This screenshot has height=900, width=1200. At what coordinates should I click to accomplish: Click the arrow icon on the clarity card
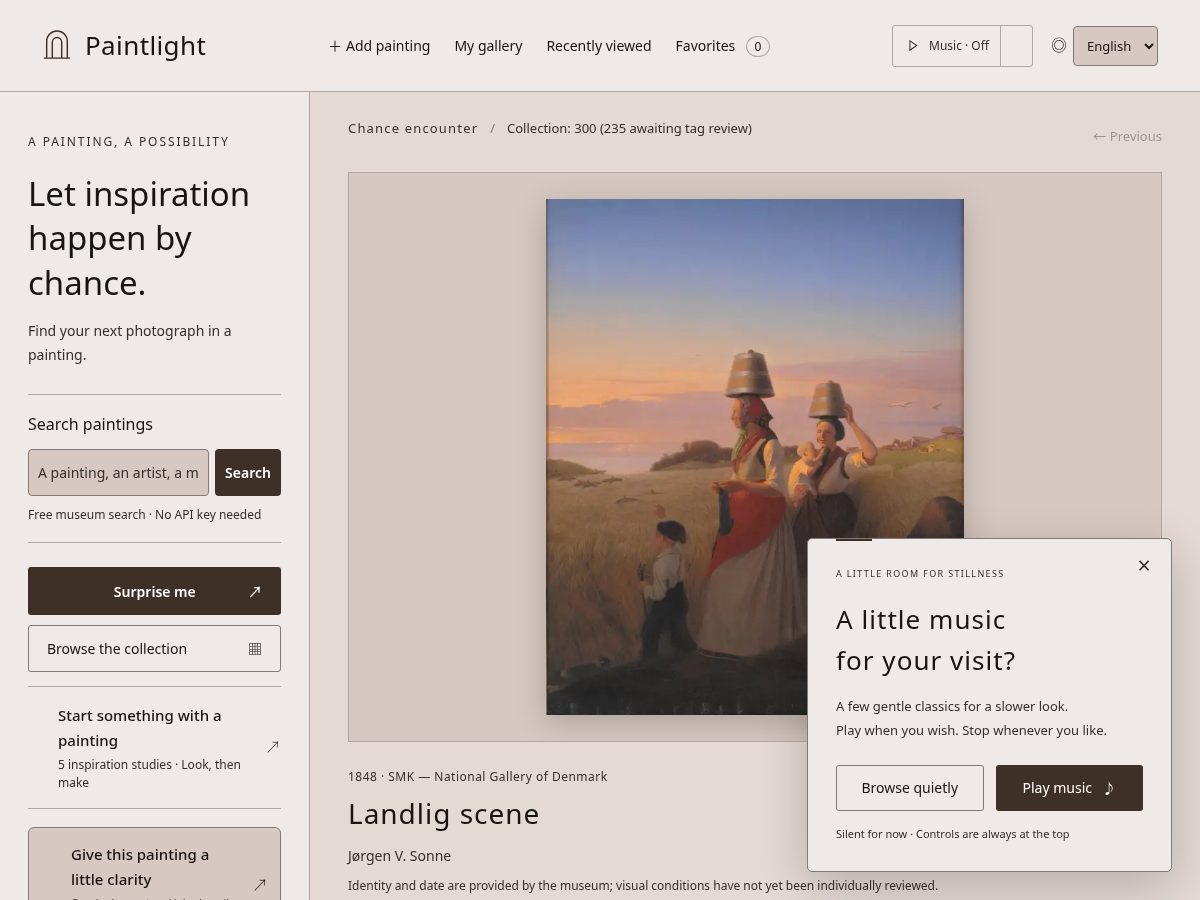click(260, 884)
